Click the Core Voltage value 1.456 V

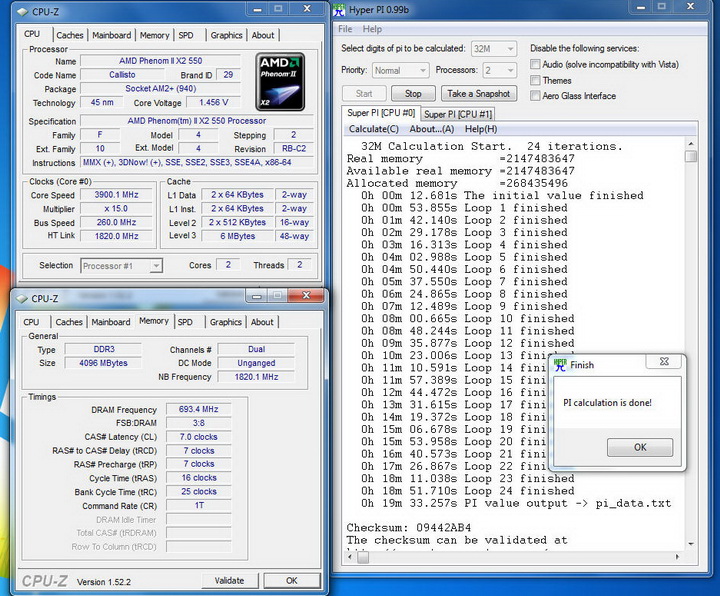tap(214, 102)
